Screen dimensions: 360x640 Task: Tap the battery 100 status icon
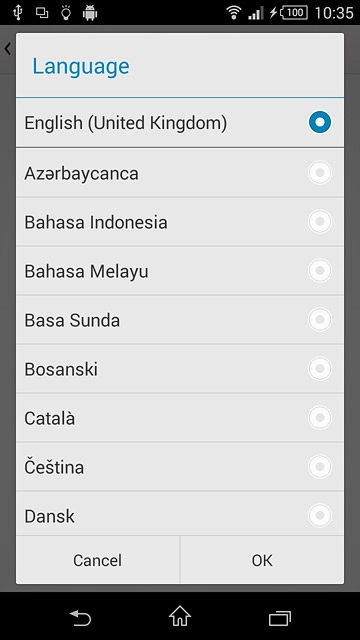click(293, 13)
